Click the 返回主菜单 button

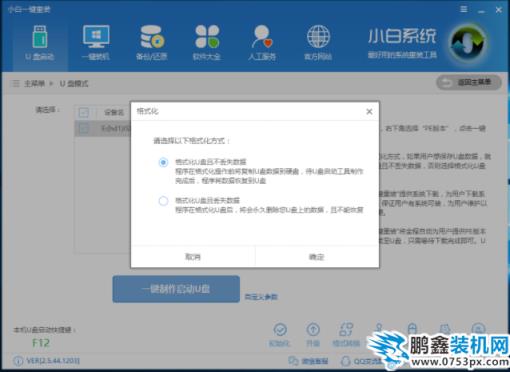pyautogui.click(x=469, y=82)
